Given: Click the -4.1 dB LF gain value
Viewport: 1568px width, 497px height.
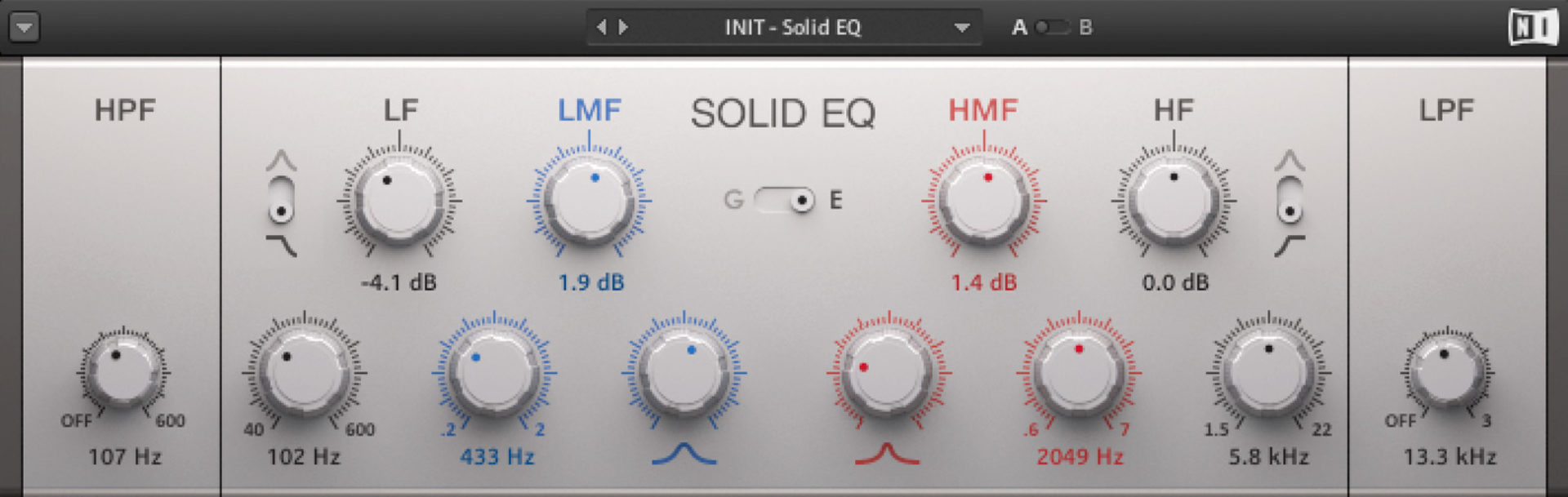Looking at the screenshot, I should 399,282.
